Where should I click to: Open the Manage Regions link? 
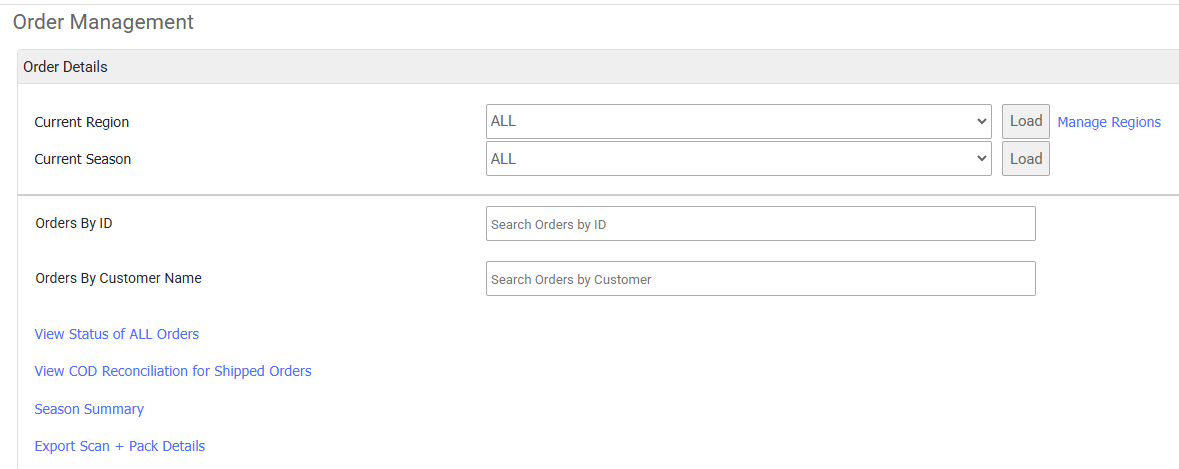point(1109,122)
